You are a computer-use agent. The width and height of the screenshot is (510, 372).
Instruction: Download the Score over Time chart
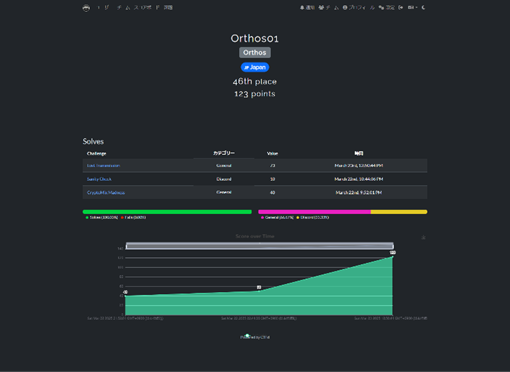click(x=423, y=237)
